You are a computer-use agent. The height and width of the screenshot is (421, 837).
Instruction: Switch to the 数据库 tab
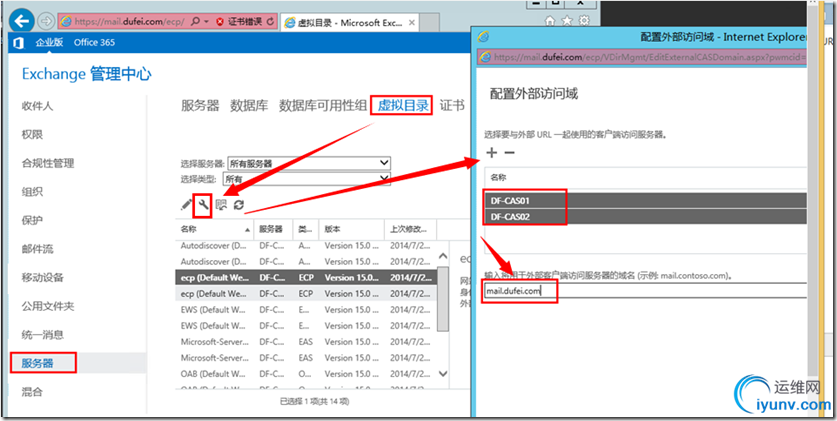point(249,106)
